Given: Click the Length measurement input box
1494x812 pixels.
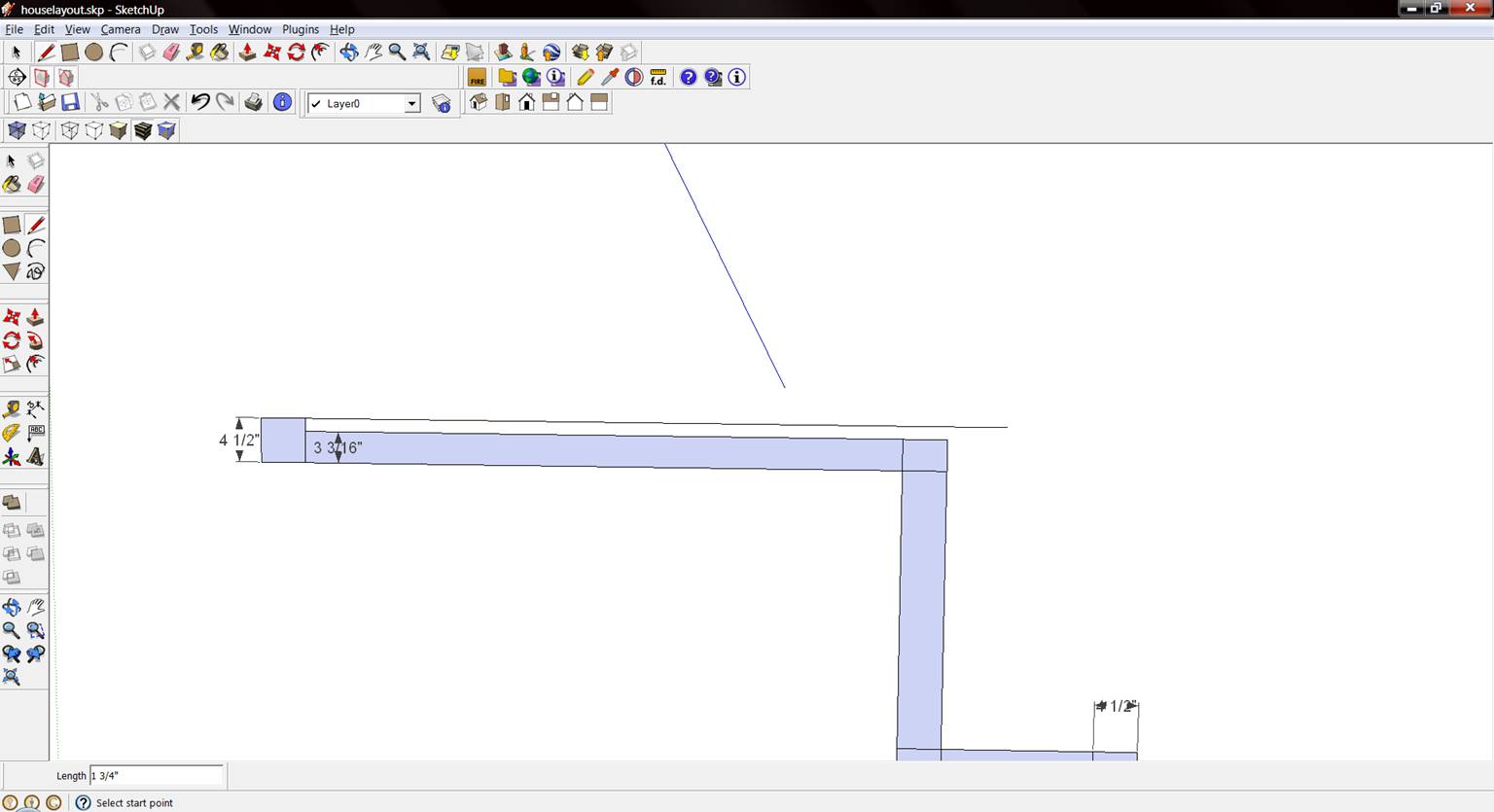Looking at the screenshot, I should pos(156,776).
